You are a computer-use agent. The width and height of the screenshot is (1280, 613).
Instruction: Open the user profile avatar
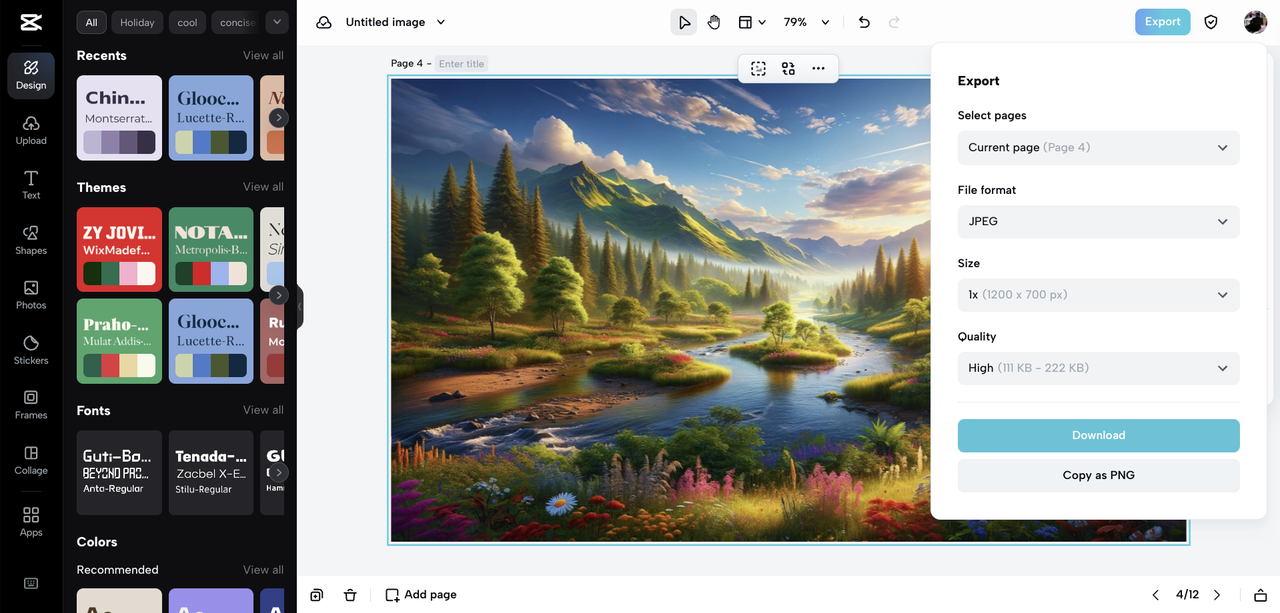pos(1255,22)
